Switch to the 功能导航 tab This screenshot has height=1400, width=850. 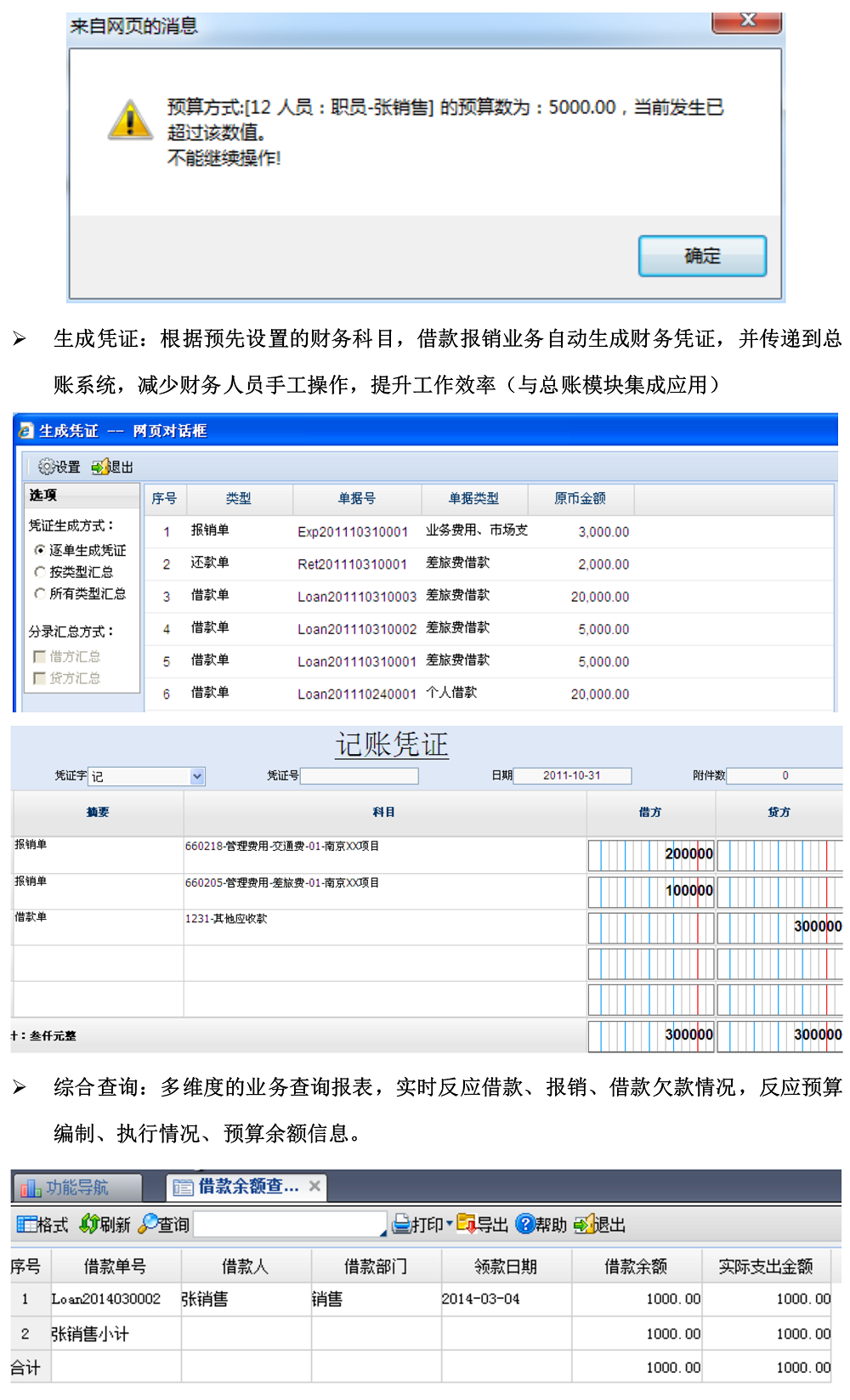(x=76, y=1187)
